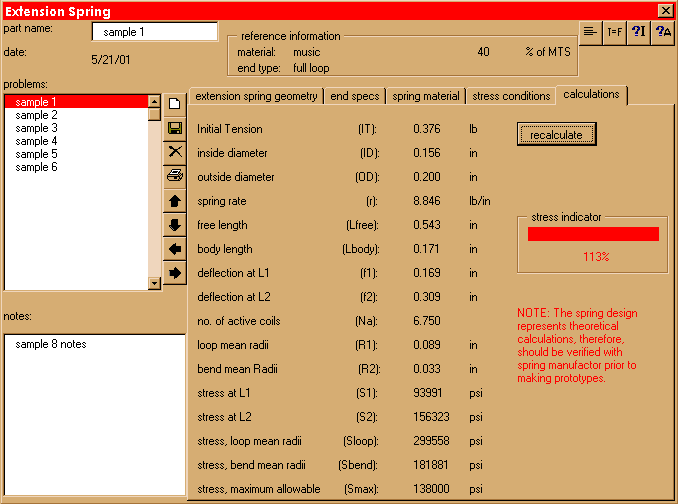Screen dimensions: 678x504
Task: Click the up arrow icon button
Action: point(175,201)
